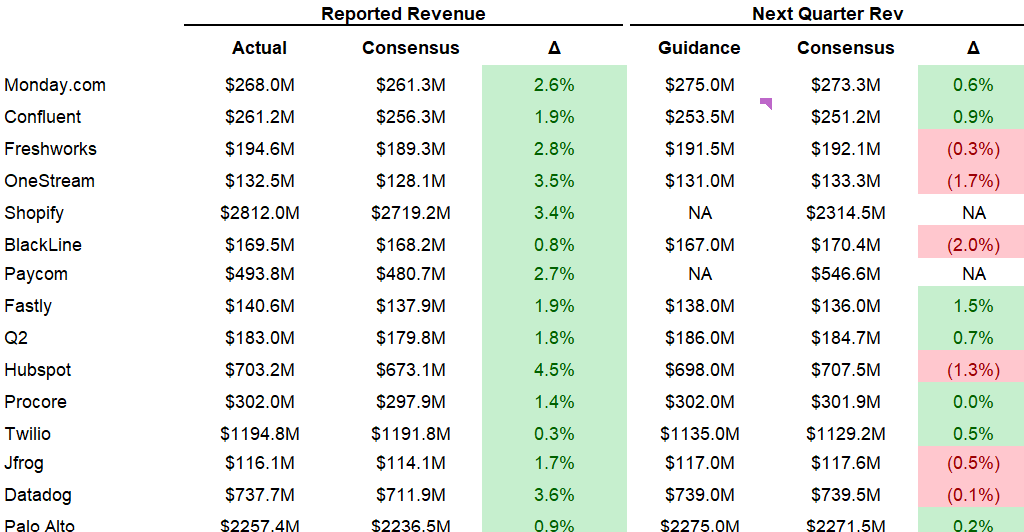Viewport: 1024px width, 532px height.
Task: Select the 'Twilio' row label
Action: [x=27, y=434]
